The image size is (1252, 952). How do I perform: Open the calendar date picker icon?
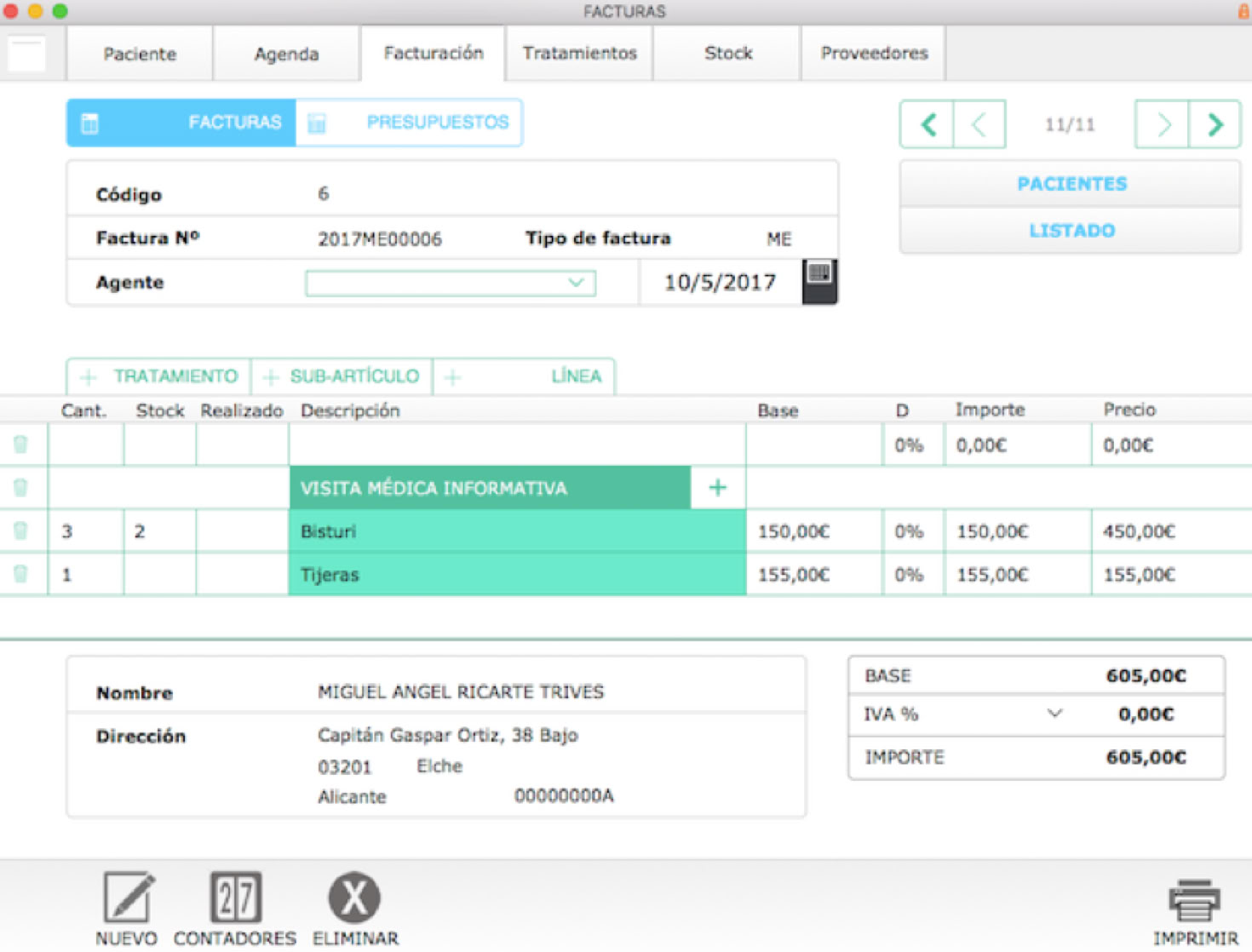(x=819, y=281)
